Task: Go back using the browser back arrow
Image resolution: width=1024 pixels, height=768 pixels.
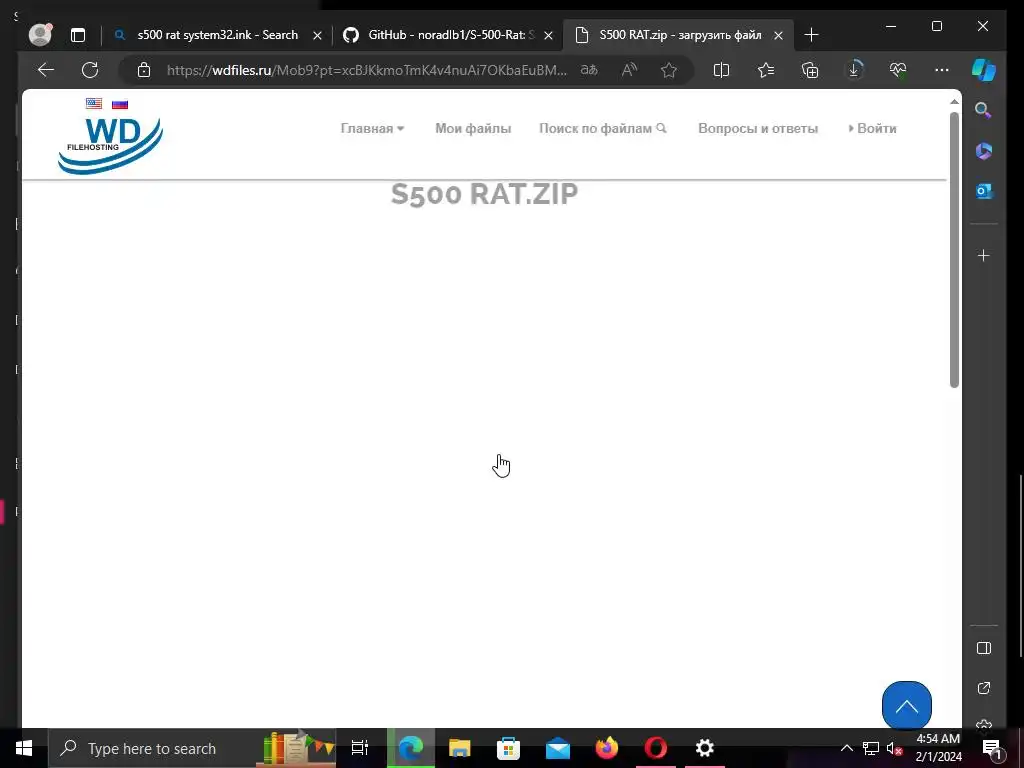Action: point(46,70)
